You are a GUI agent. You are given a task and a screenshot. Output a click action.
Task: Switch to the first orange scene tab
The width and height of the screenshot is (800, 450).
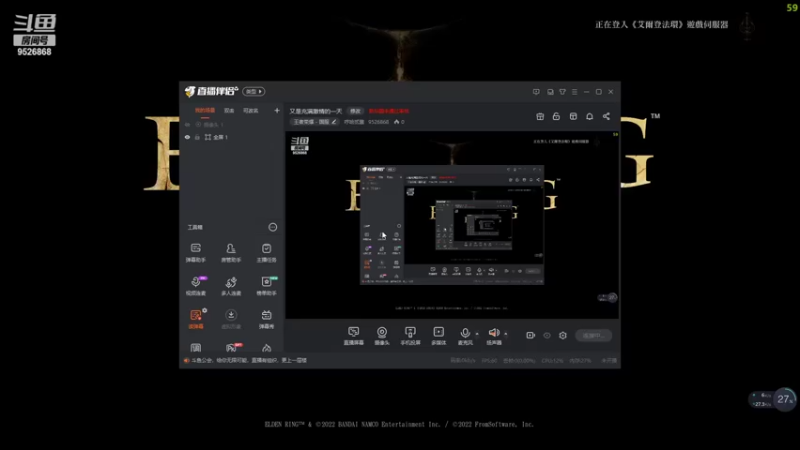pyautogui.click(x=205, y=111)
